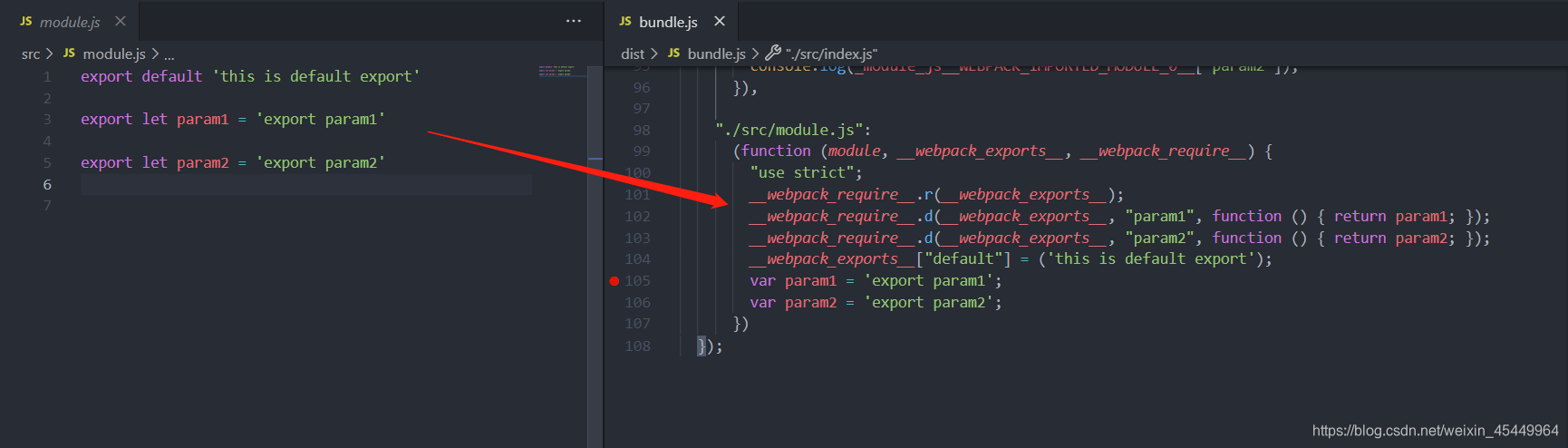The image size is (1568, 448).
Task: Open the left editor's more actions menu
Action: point(574,21)
